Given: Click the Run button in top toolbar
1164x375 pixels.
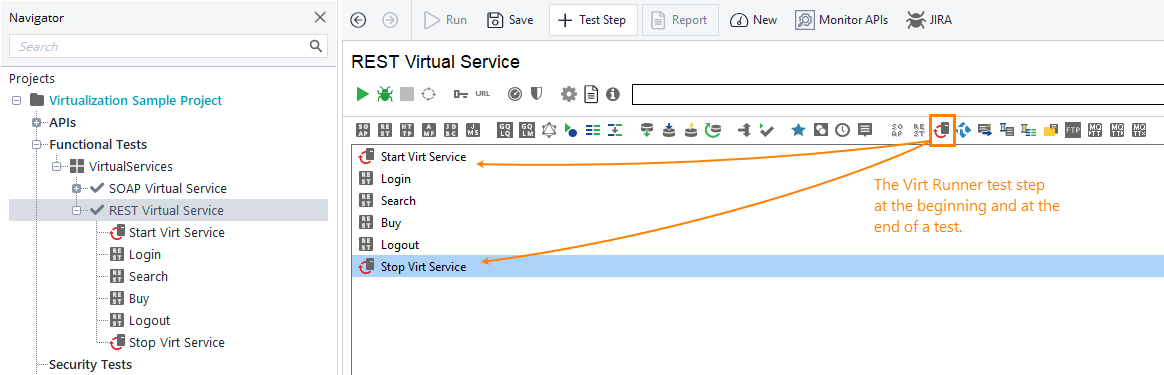Looking at the screenshot, I should (x=445, y=20).
